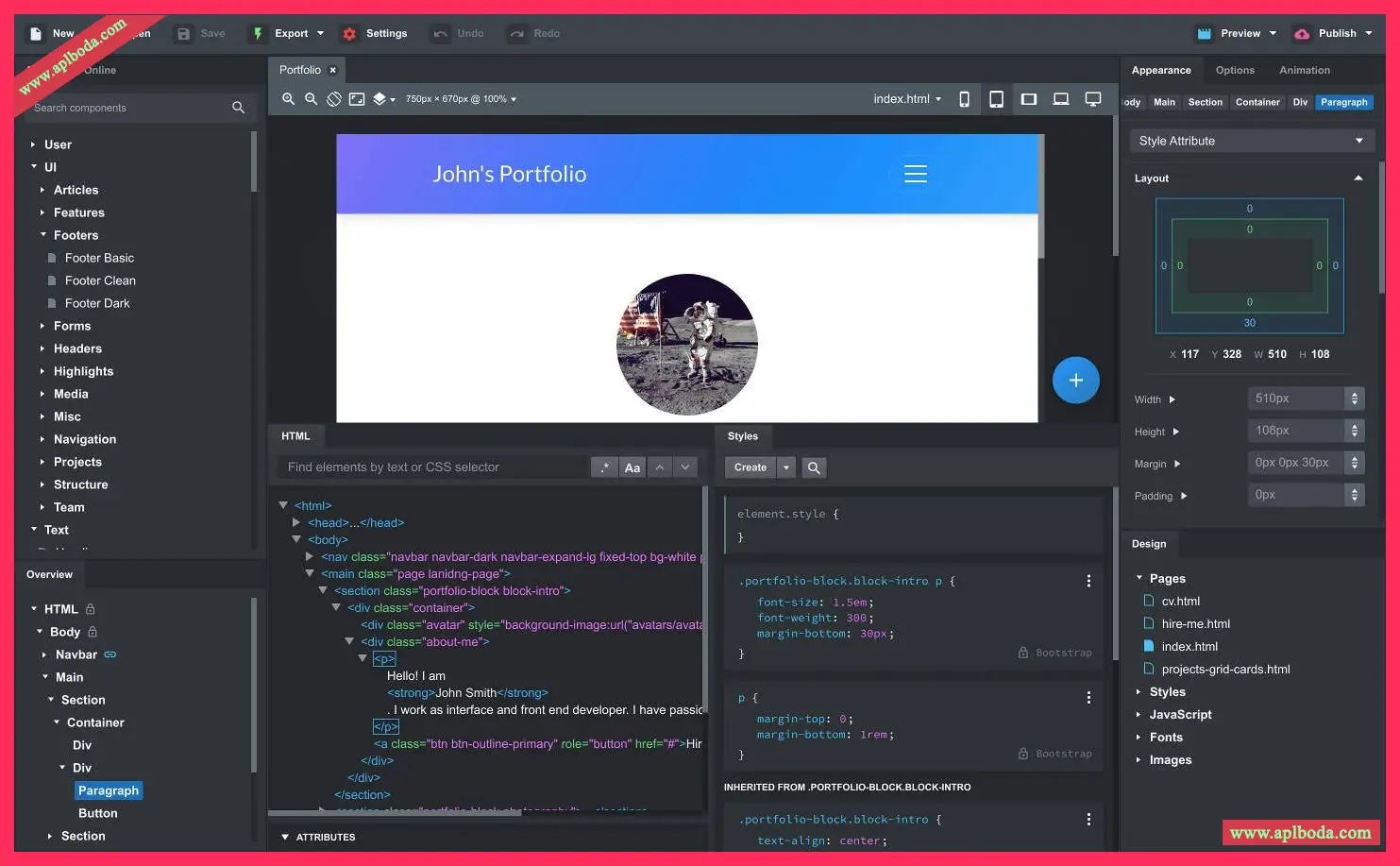Click the zoom out magnifier icon
The image size is (1400, 866).
pos(311,99)
